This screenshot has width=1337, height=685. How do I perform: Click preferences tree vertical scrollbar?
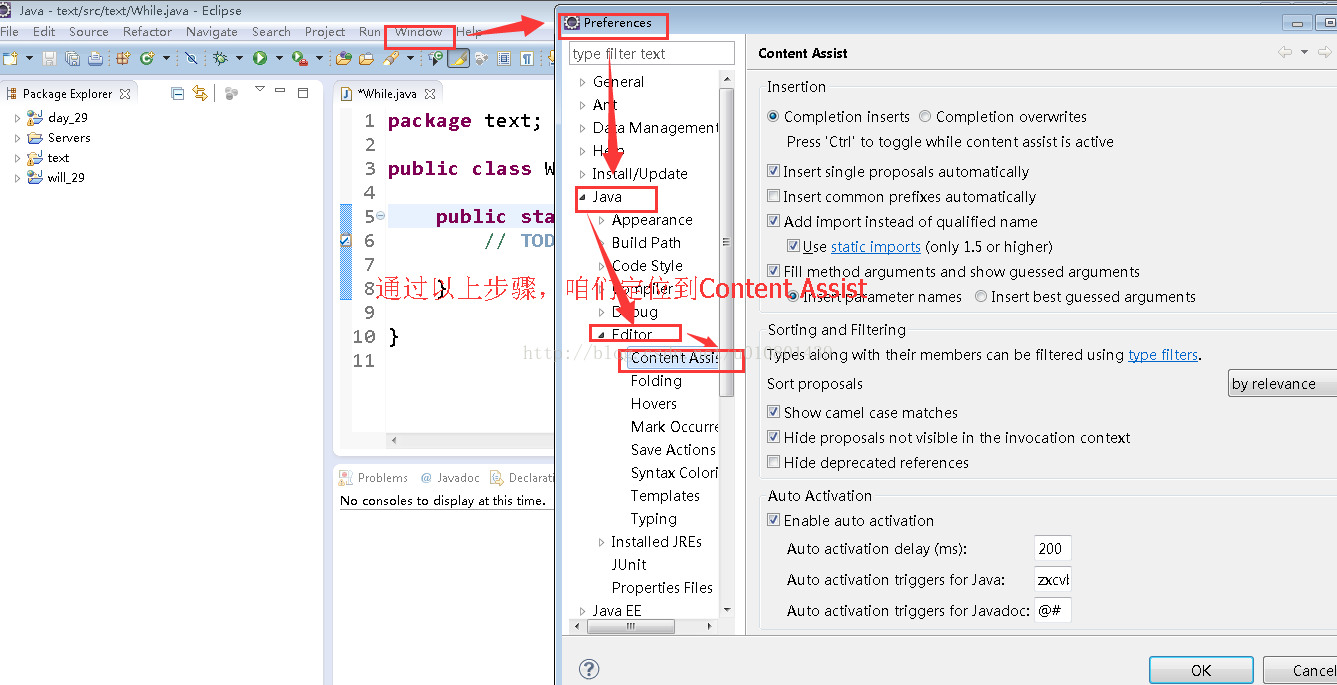pos(727,240)
